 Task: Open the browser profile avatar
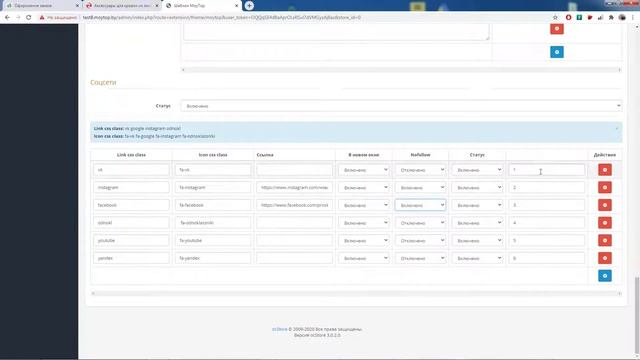[x=622, y=18]
